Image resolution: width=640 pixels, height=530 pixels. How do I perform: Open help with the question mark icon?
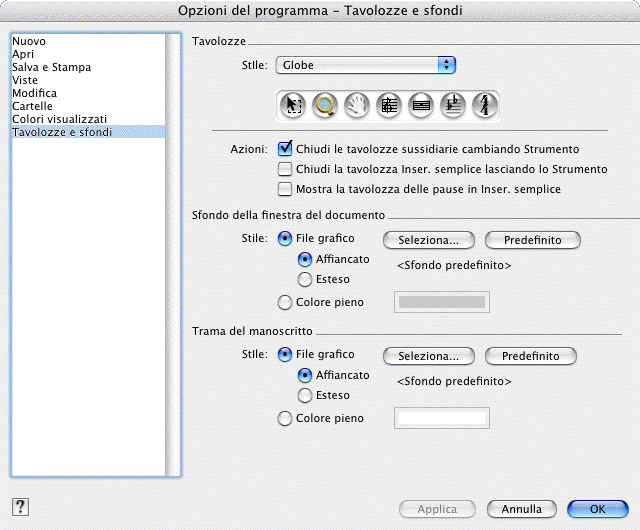pyautogui.click(x=20, y=507)
